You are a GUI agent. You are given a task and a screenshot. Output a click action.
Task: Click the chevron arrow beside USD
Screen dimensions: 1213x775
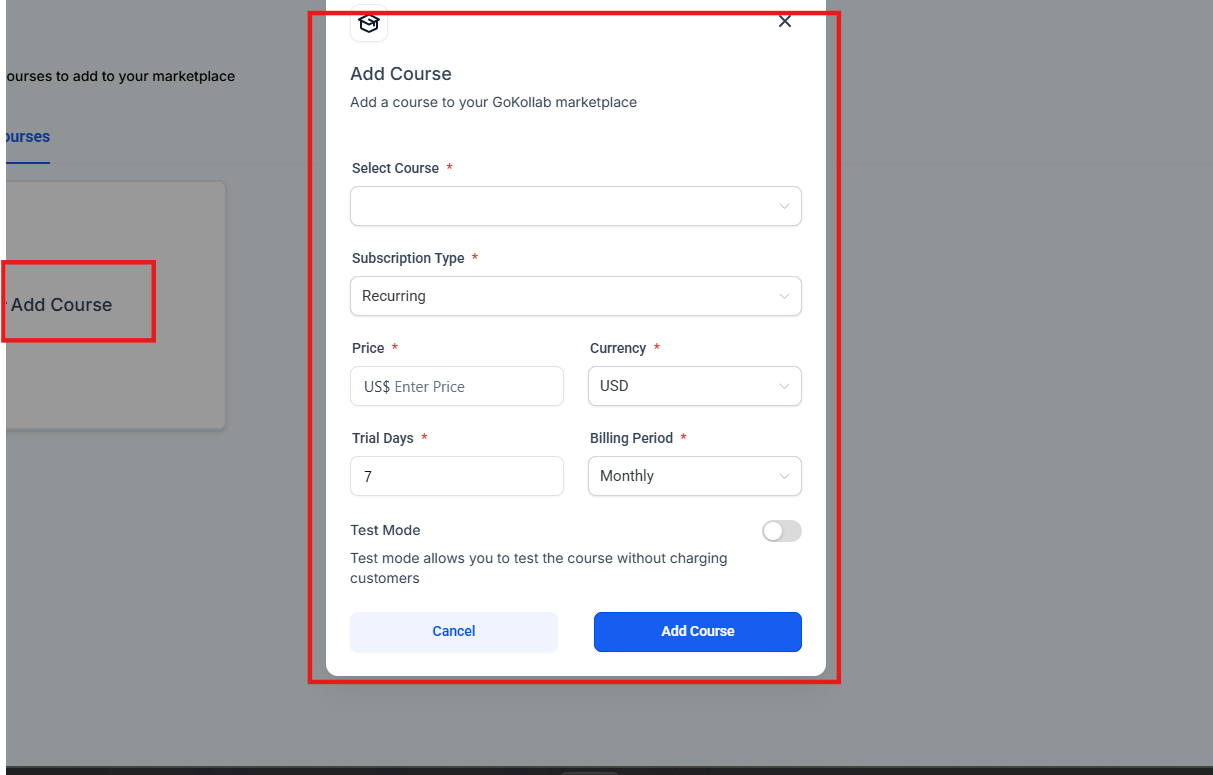click(784, 386)
